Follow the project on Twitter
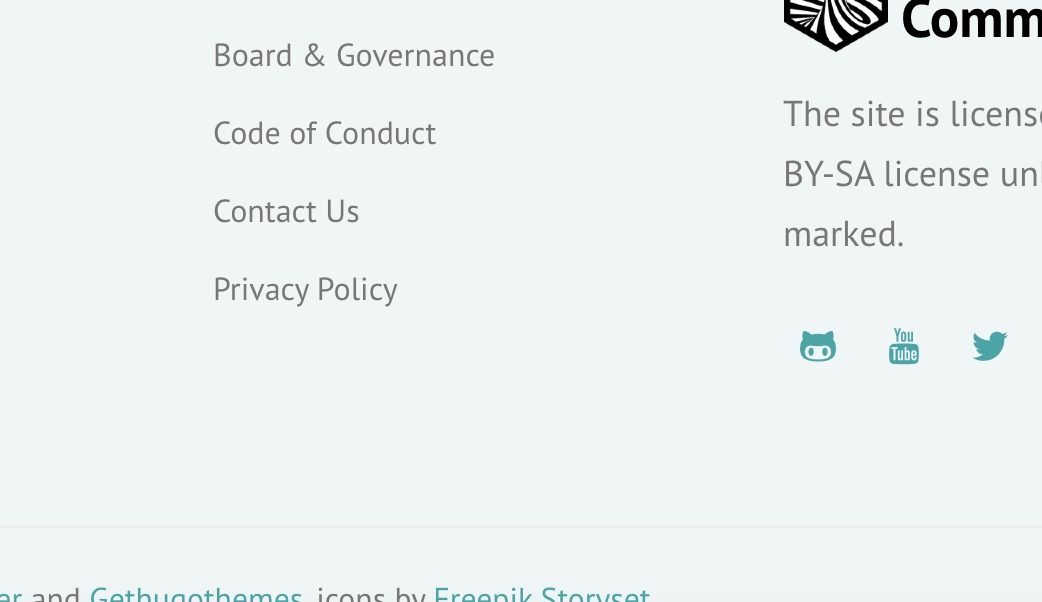 pyautogui.click(x=990, y=345)
